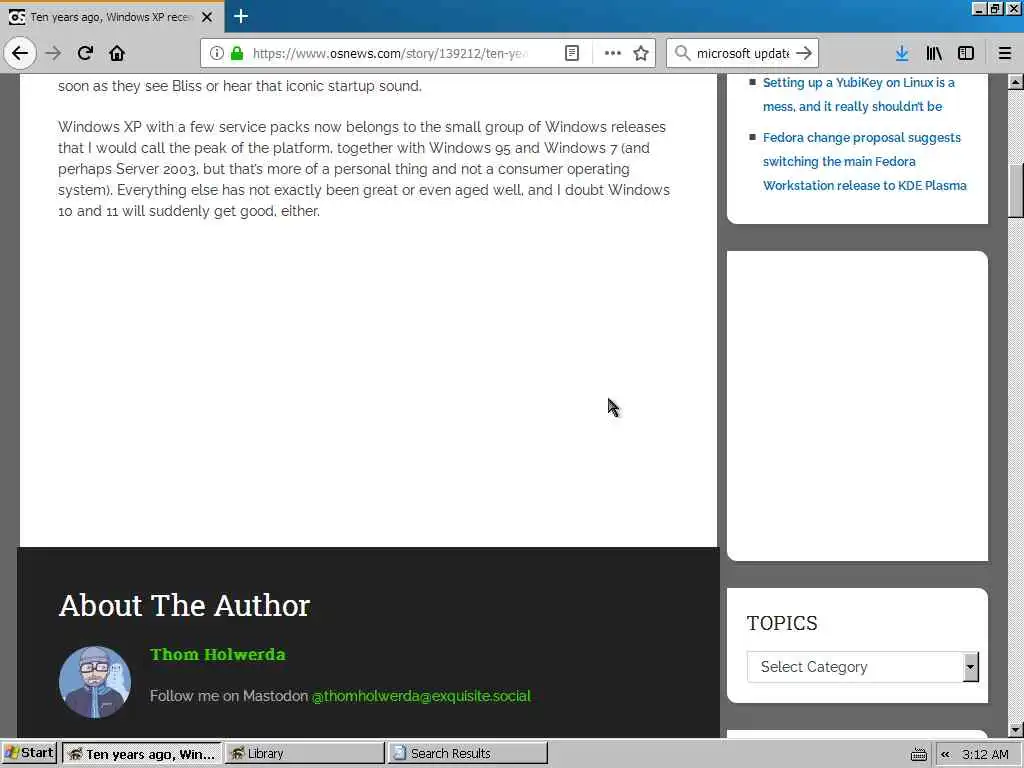Expand hidden tray icons chevron
Screen dimensions: 1024x768
[945, 754]
